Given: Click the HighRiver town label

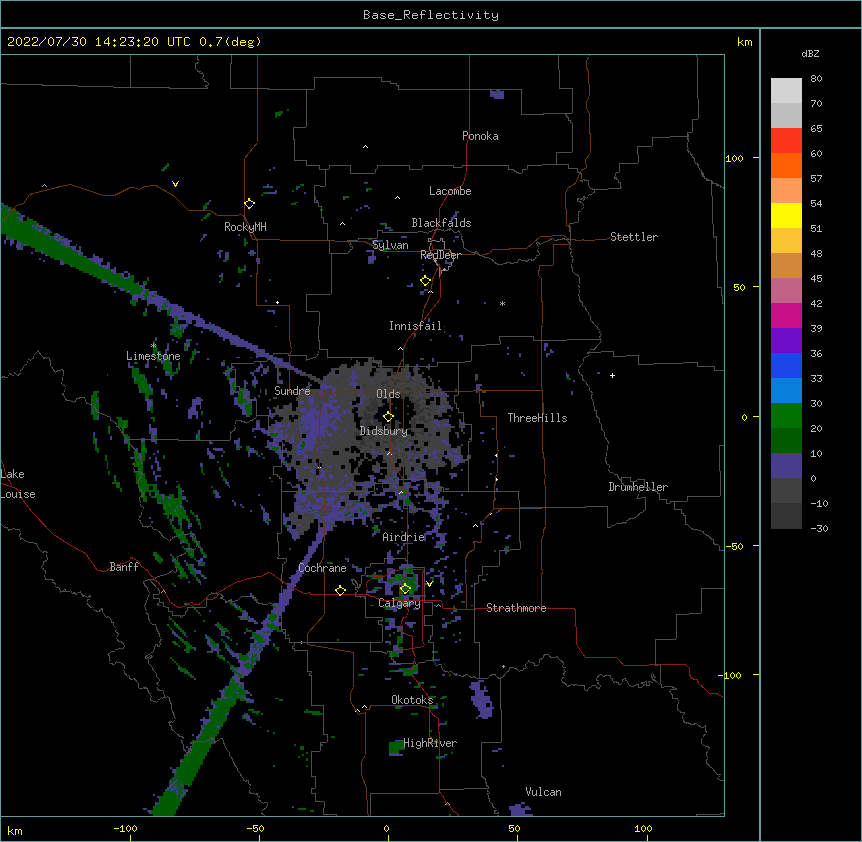Looking at the screenshot, I should [430, 743].
